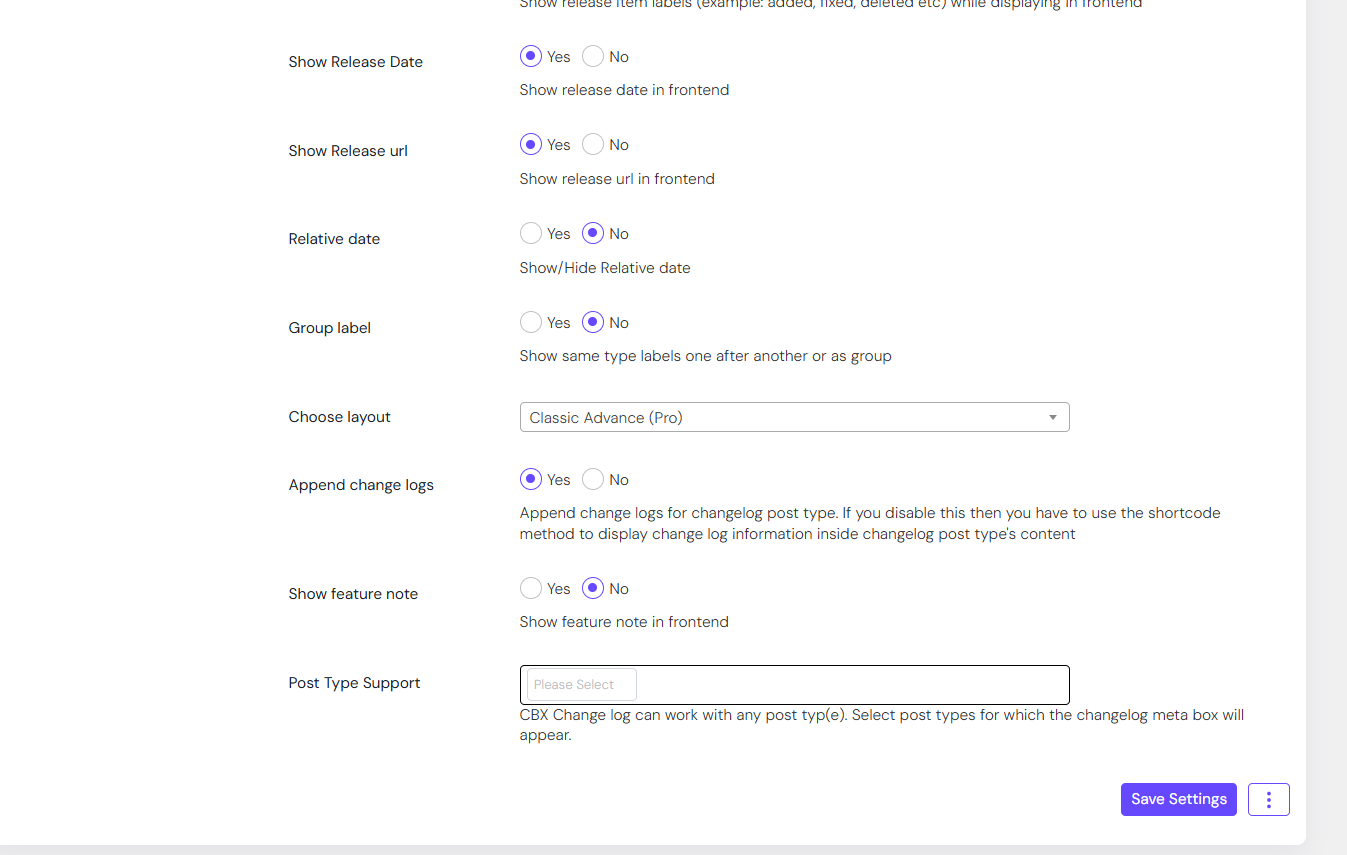Select Yes for Append change logs
The height and width of the screenshot is (855, 1347).
(x=531, y=479)
